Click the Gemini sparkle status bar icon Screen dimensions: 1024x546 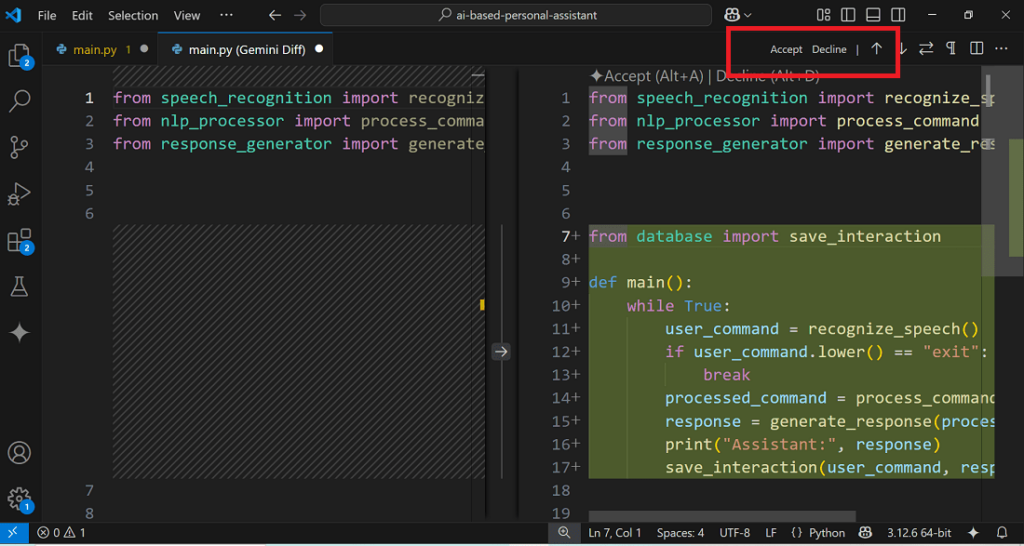(x=973, y=533)
